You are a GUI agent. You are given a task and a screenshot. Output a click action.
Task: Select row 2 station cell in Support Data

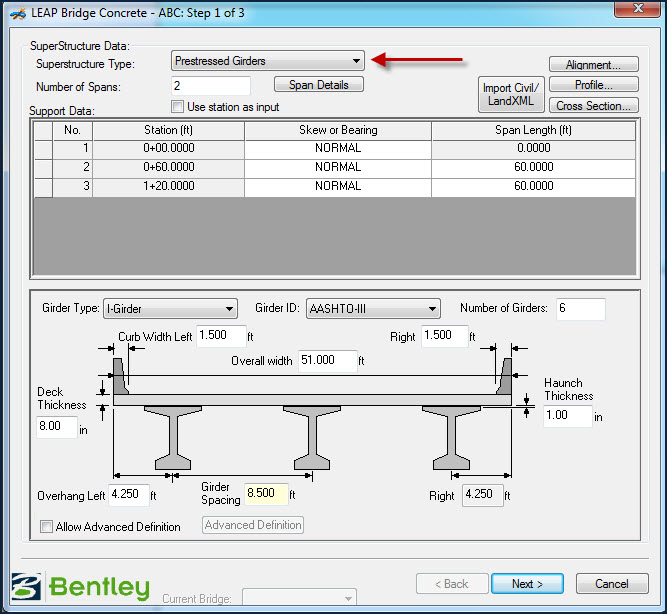[x=168, y=167]
